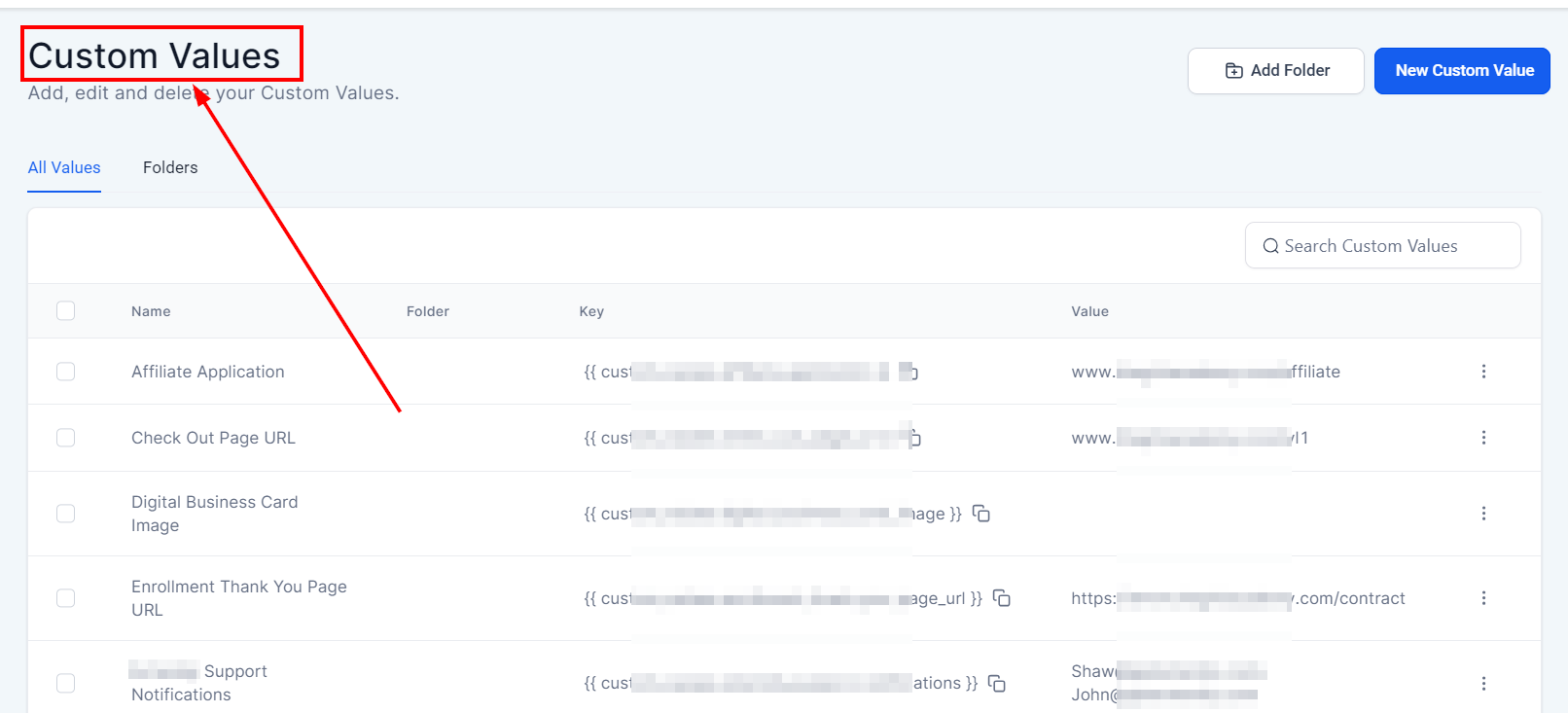Copy the Check Out Page URL key
The height and width of the screenshot is (713, 1568).
[913, 438]
